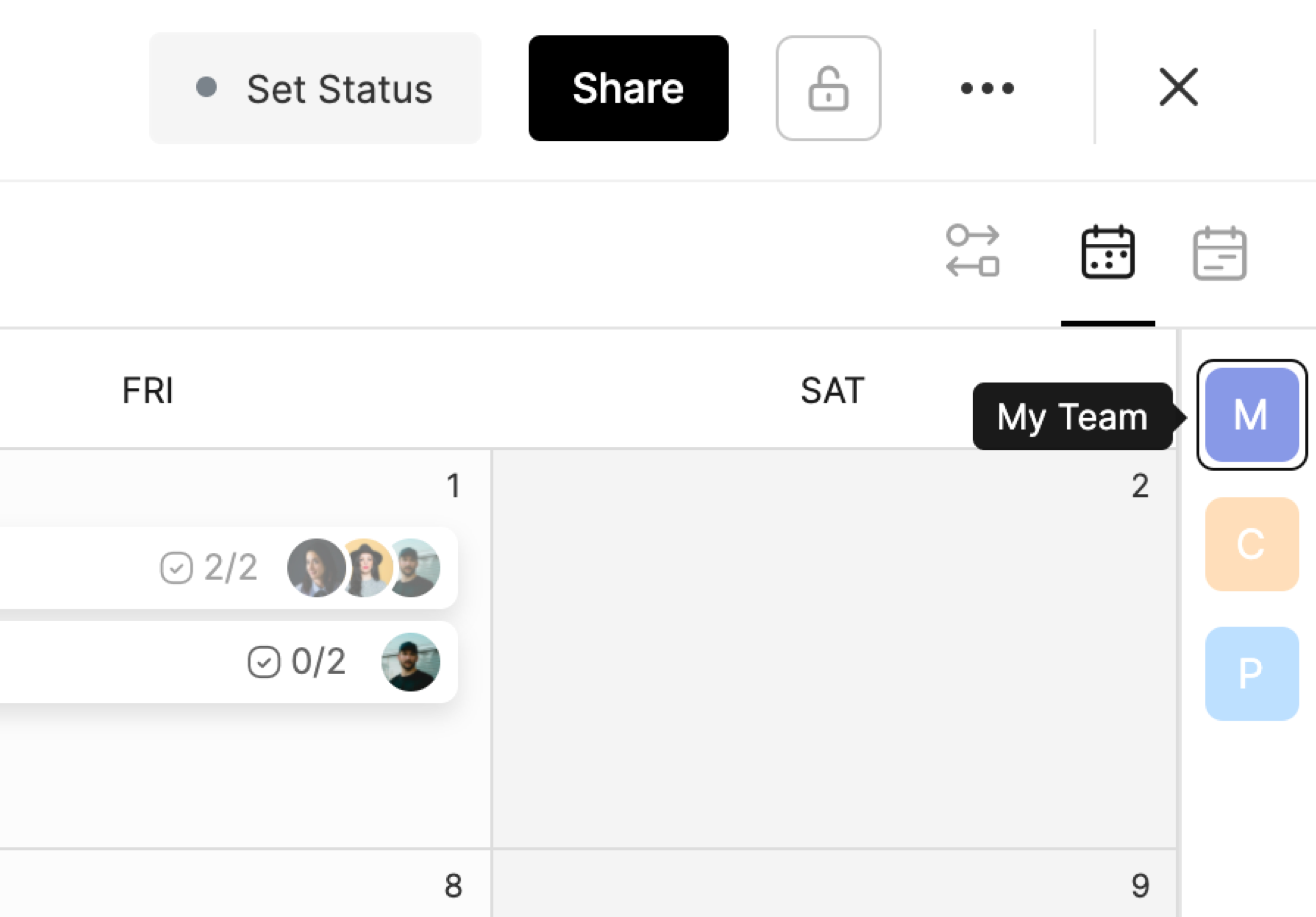Click the 2/2 subtask checkmark icon
The image size is (1316, 917).
(176, 568)
